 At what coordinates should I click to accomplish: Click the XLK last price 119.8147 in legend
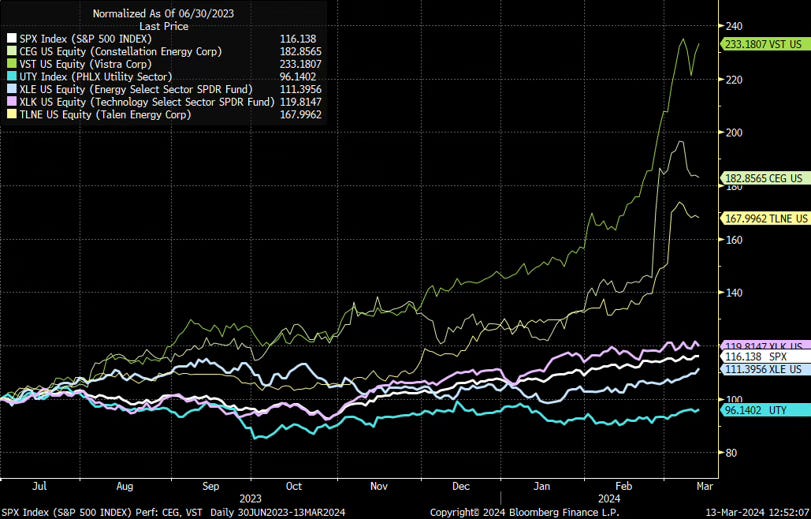coord(301,102)
